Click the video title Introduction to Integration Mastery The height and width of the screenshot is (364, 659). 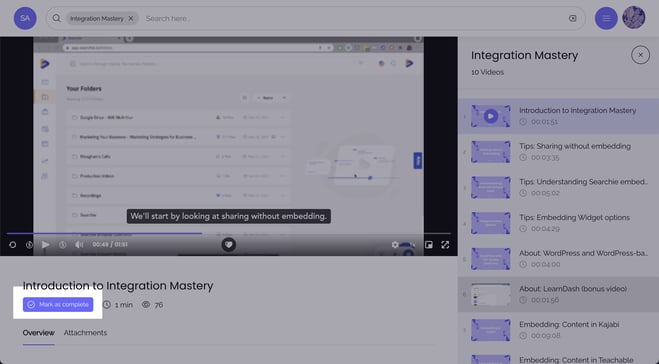click(118, 286)
